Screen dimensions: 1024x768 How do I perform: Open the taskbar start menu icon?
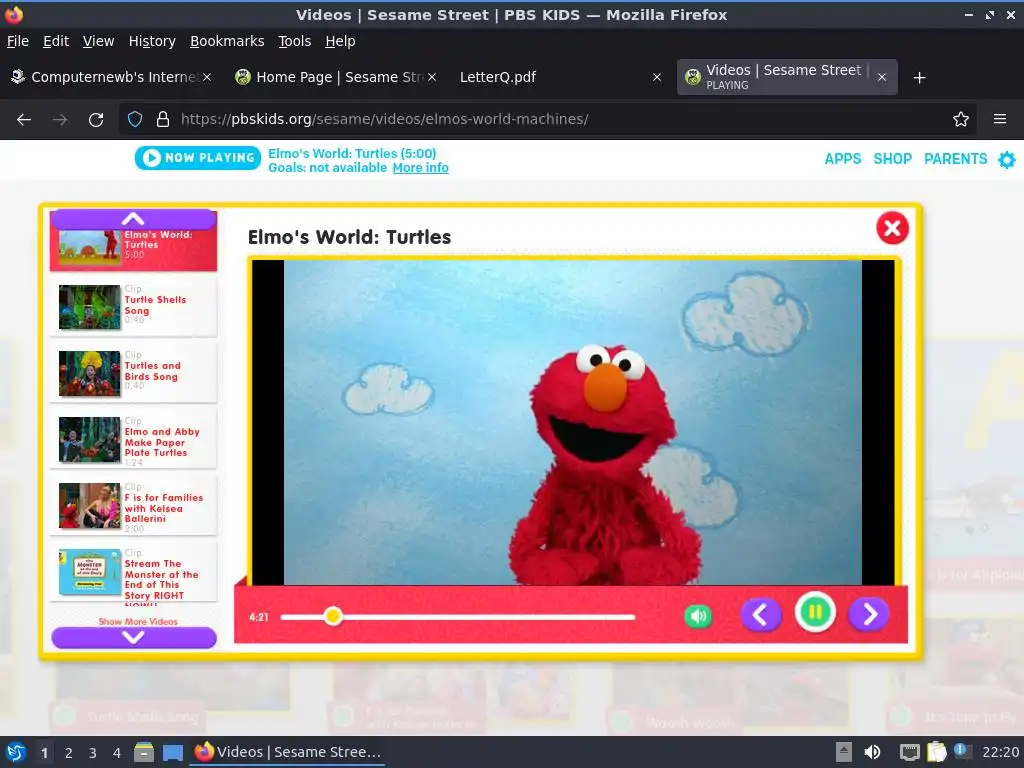pyautogui.click(x=15, y=752)
